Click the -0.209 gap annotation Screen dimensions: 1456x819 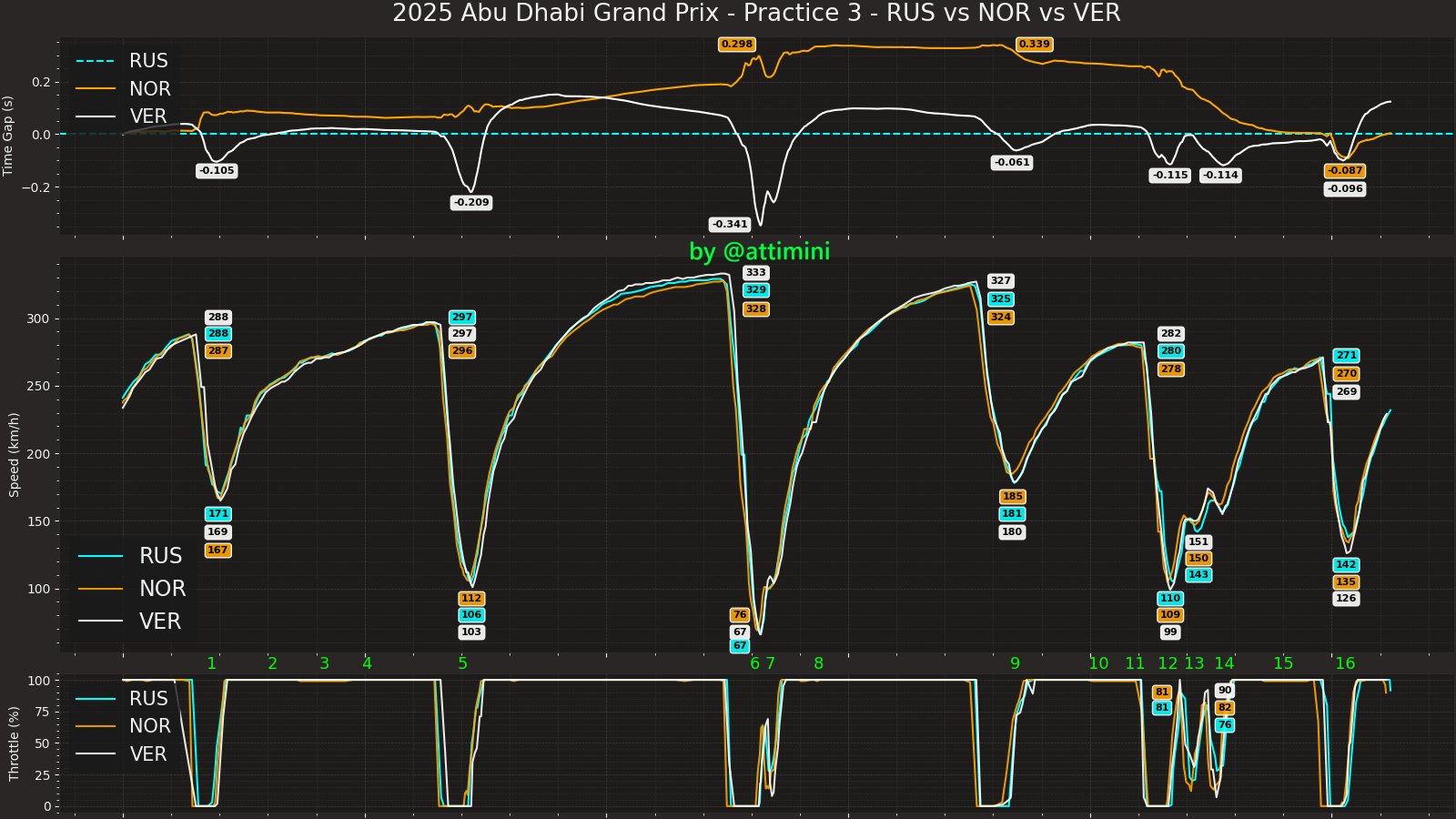point(471,203)
